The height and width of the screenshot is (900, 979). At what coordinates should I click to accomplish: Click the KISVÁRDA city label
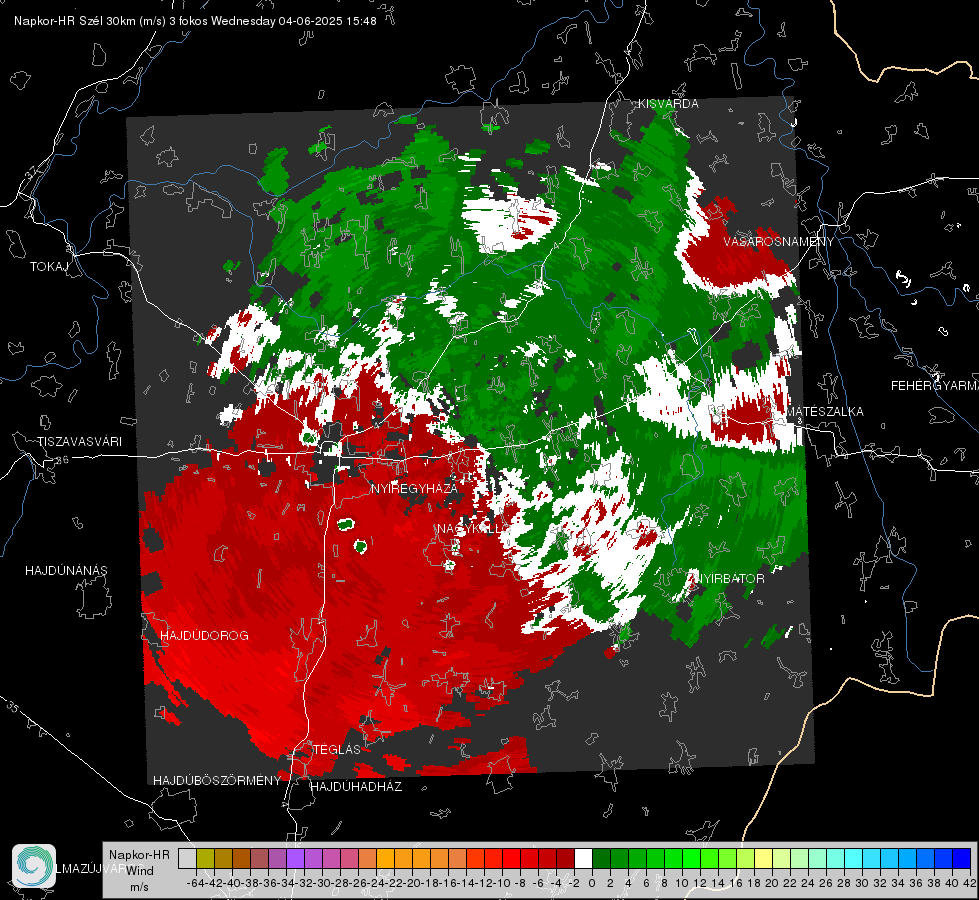668,104
